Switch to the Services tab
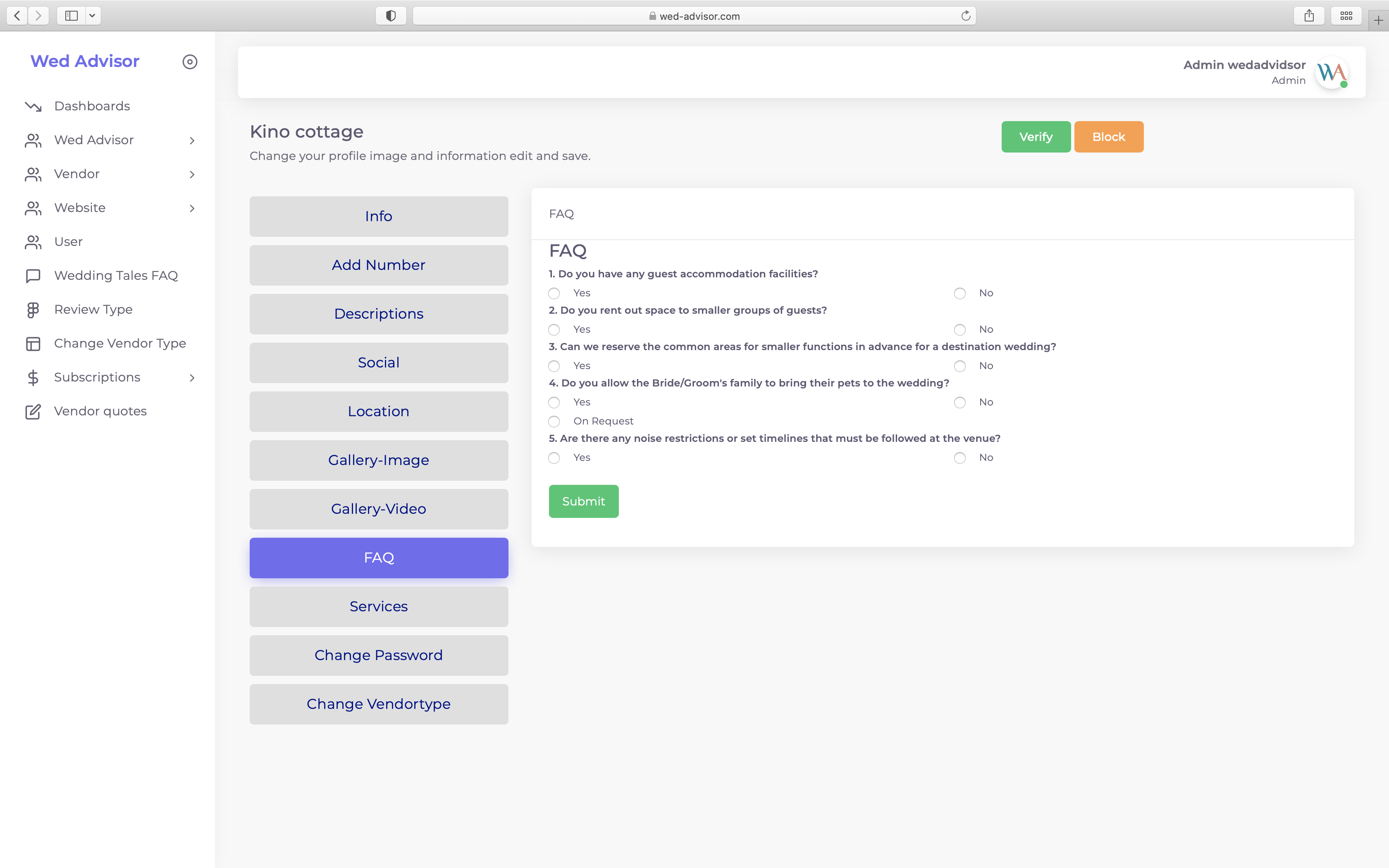The width and height of the screenshot is (1389, 868). (379, 607)
